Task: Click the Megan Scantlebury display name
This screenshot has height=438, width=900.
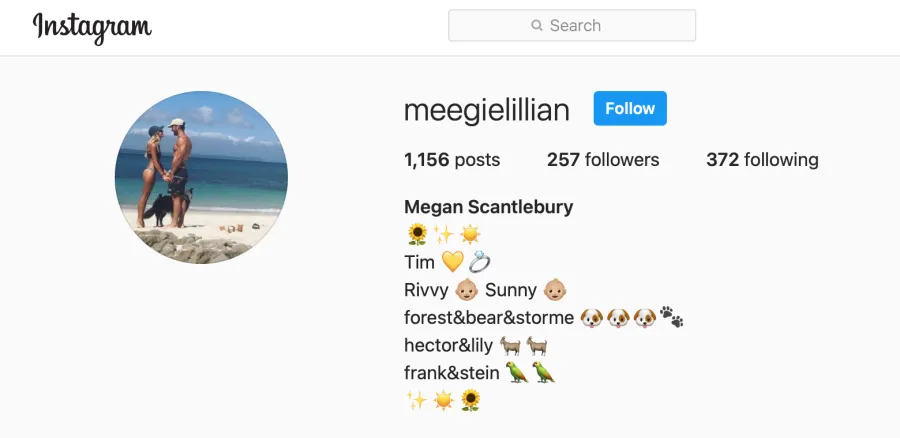Action: tap(488, 207)
